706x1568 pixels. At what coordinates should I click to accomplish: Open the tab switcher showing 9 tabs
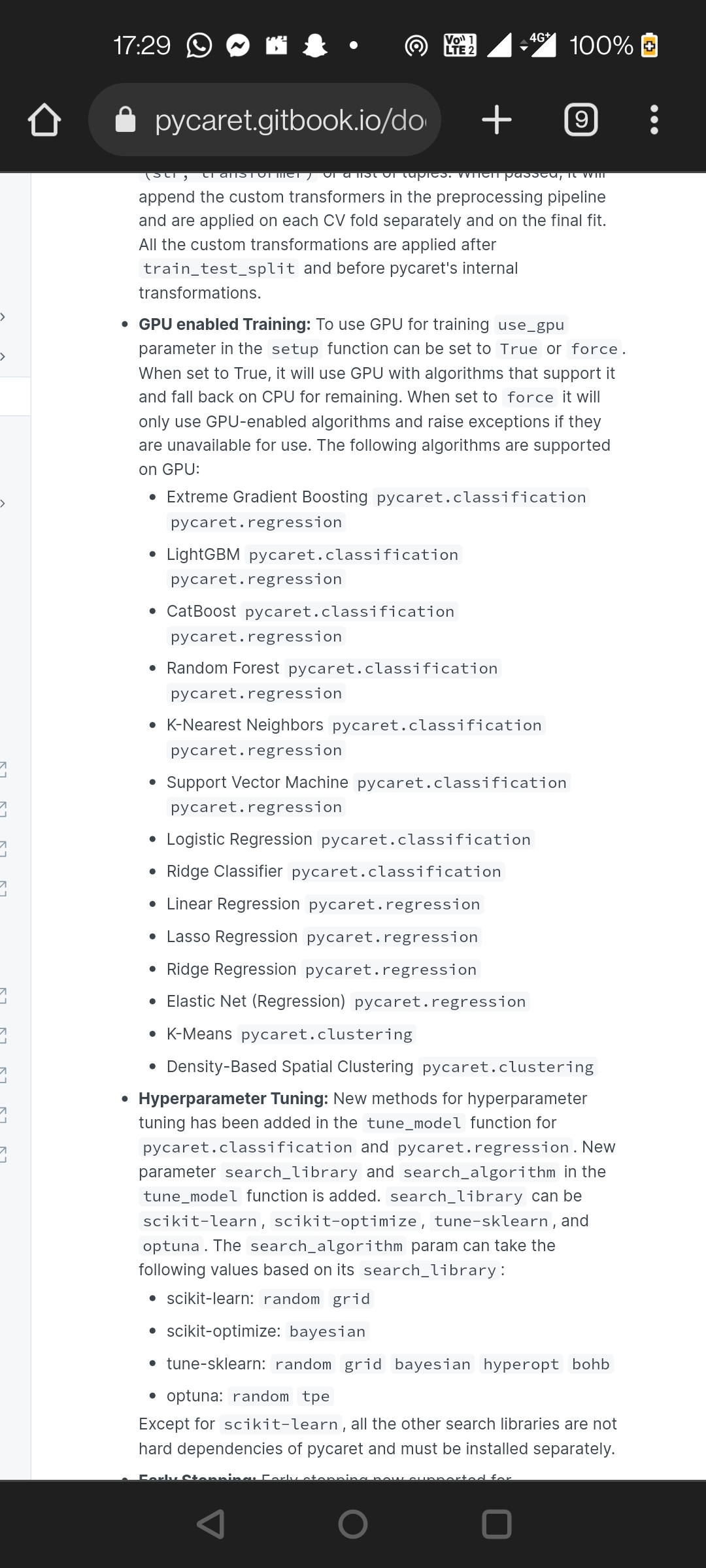[580, 119]
